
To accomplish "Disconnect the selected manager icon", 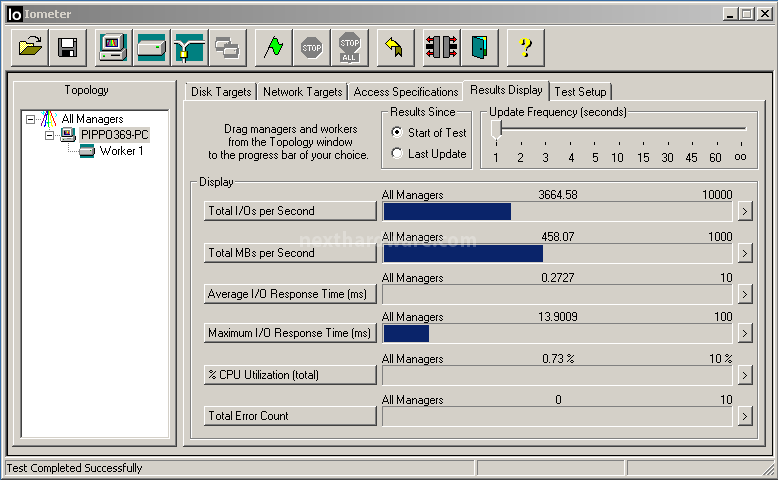I will coord(442,48).
